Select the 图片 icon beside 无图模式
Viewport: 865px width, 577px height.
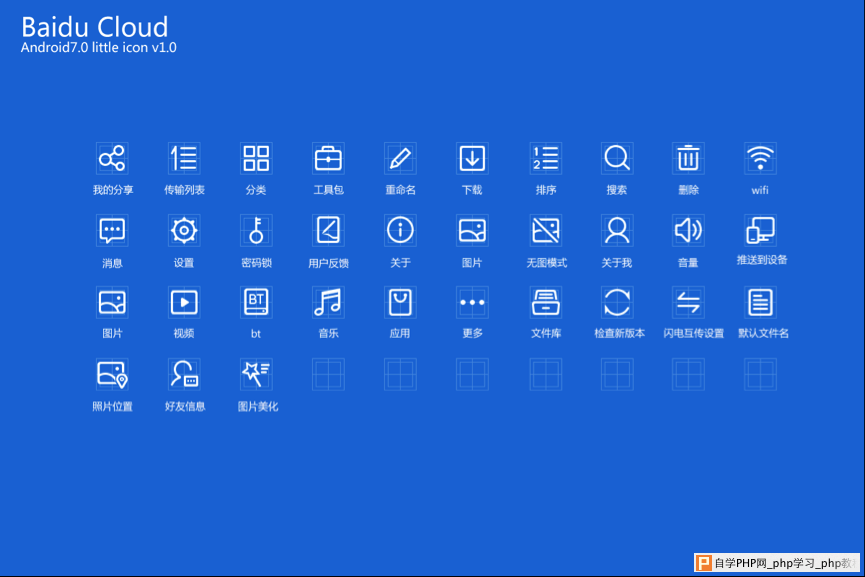pyautogui.click(x=472, y=231)
